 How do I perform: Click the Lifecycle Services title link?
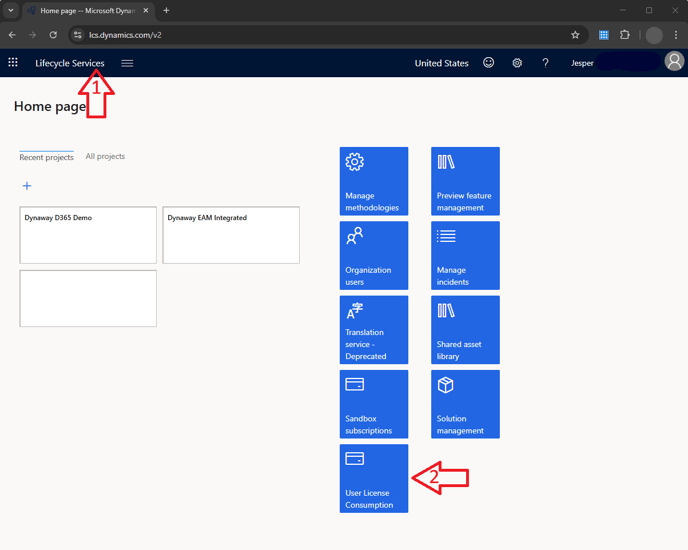click(70, 63)
